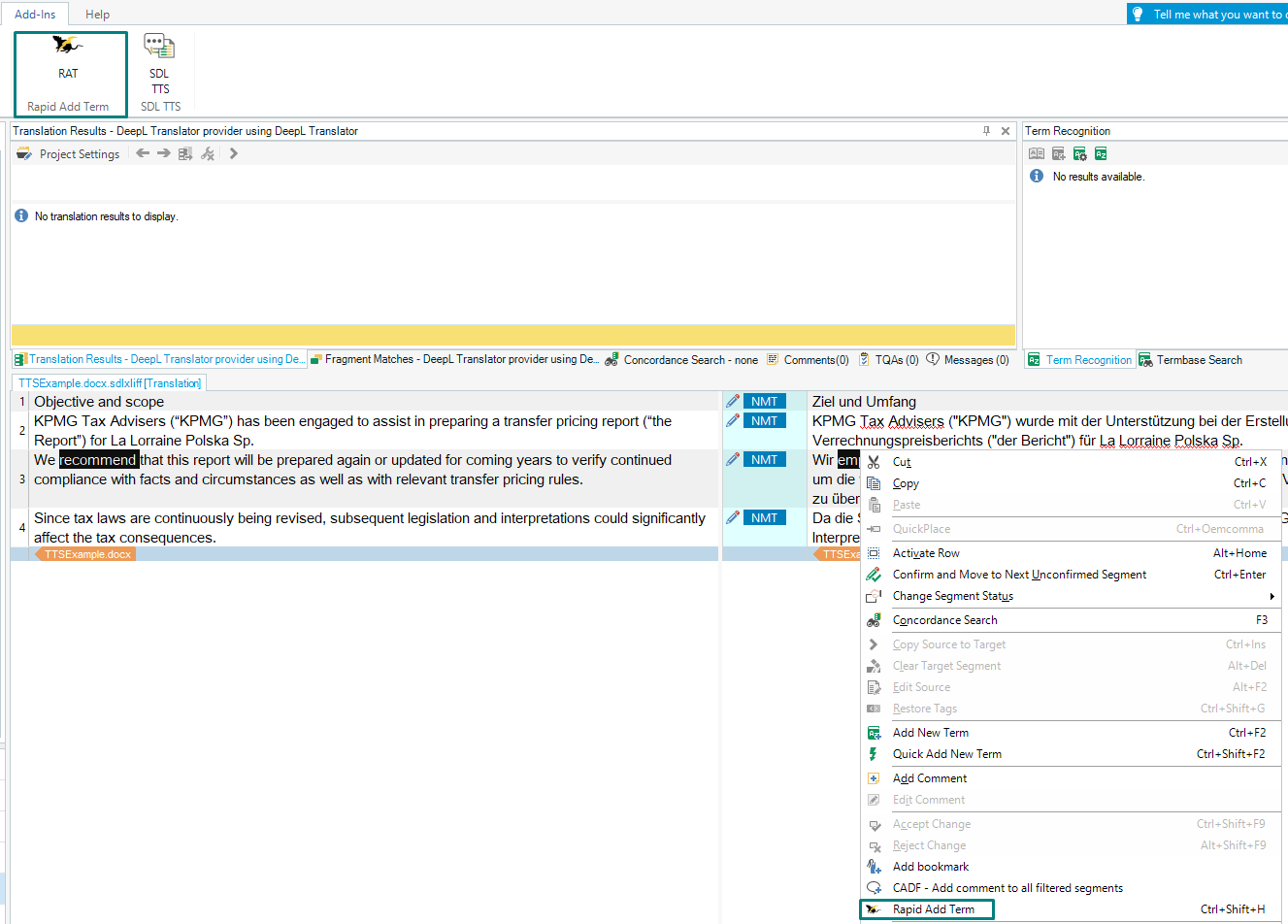This screenshot has height=924, width=1288.
Task: Choose Clear Target Segment menu entry
Action: tap(1072, 666)
